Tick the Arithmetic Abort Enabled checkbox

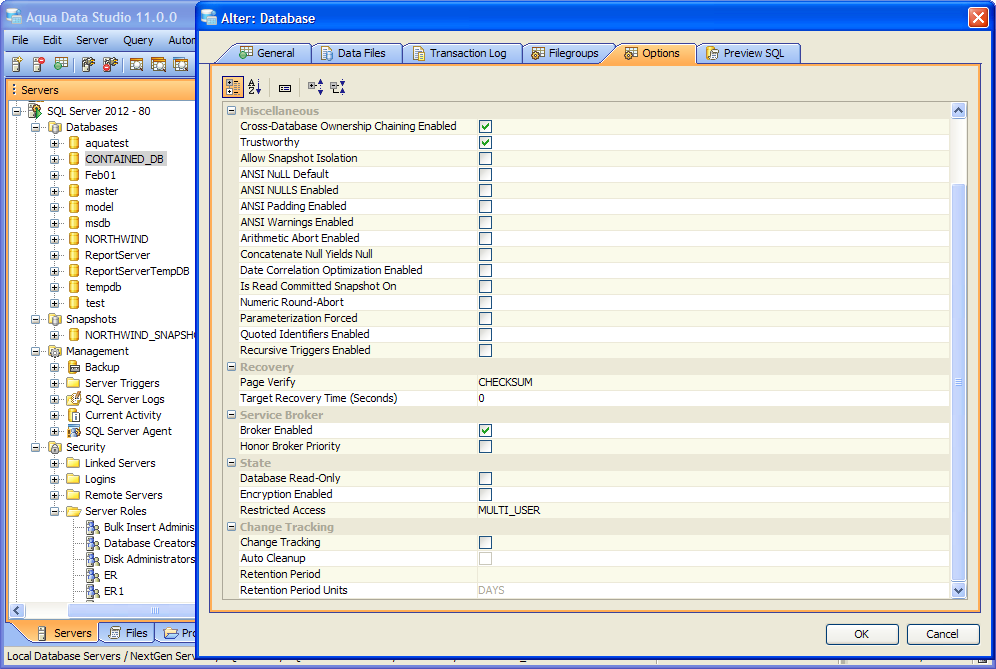(485, 238)
